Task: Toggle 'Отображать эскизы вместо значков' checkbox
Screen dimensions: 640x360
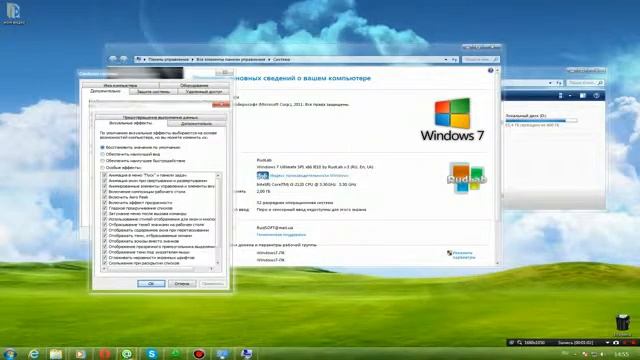Action: 105,241
